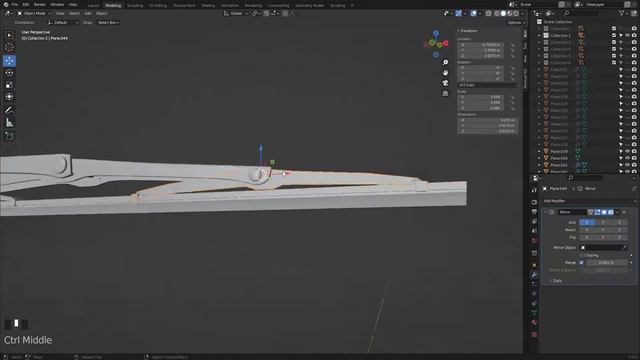
Task: Toggle Mirror modifier render camera icon
Action: (611, 212)
